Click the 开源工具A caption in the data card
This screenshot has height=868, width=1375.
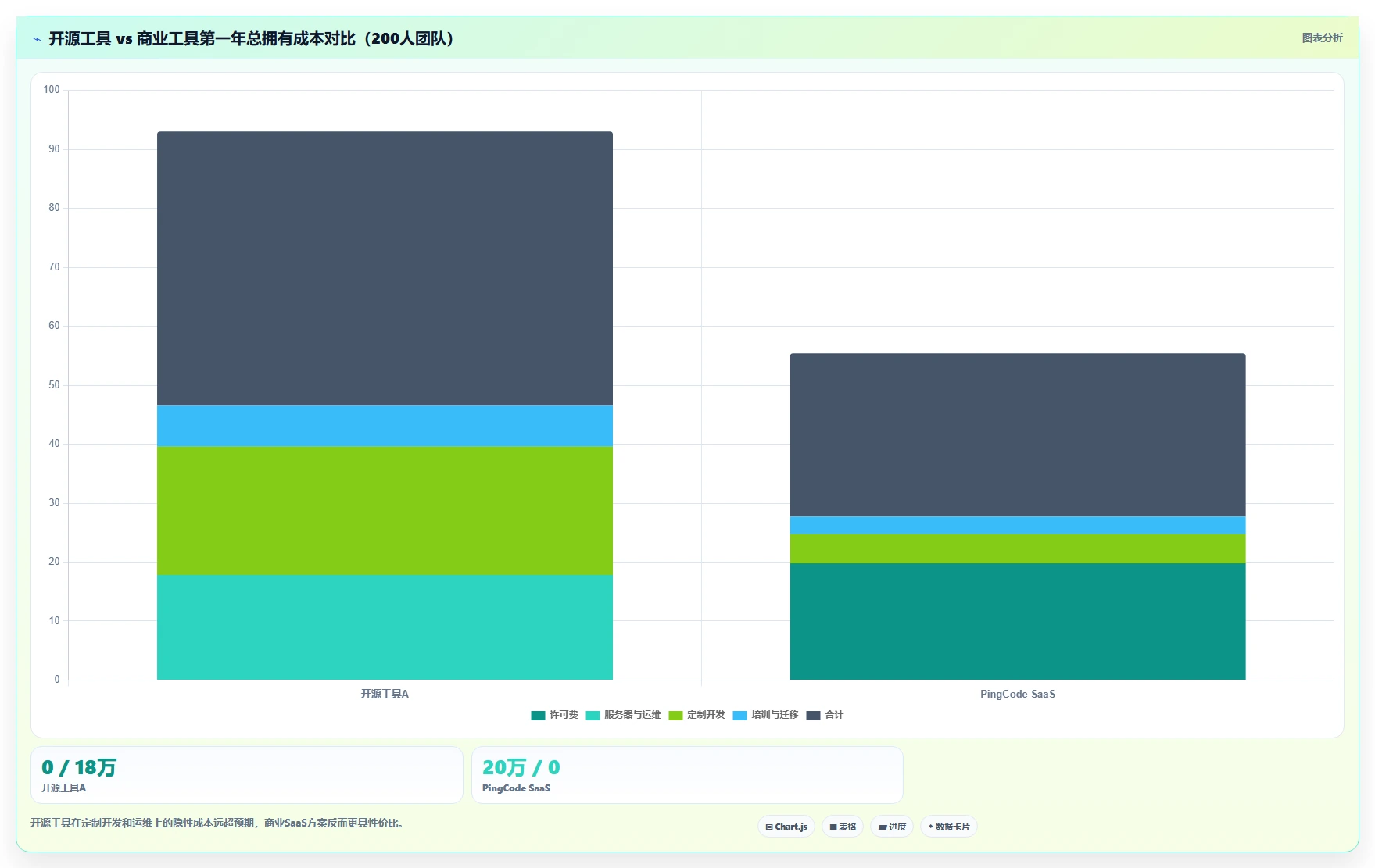point(64,788)
